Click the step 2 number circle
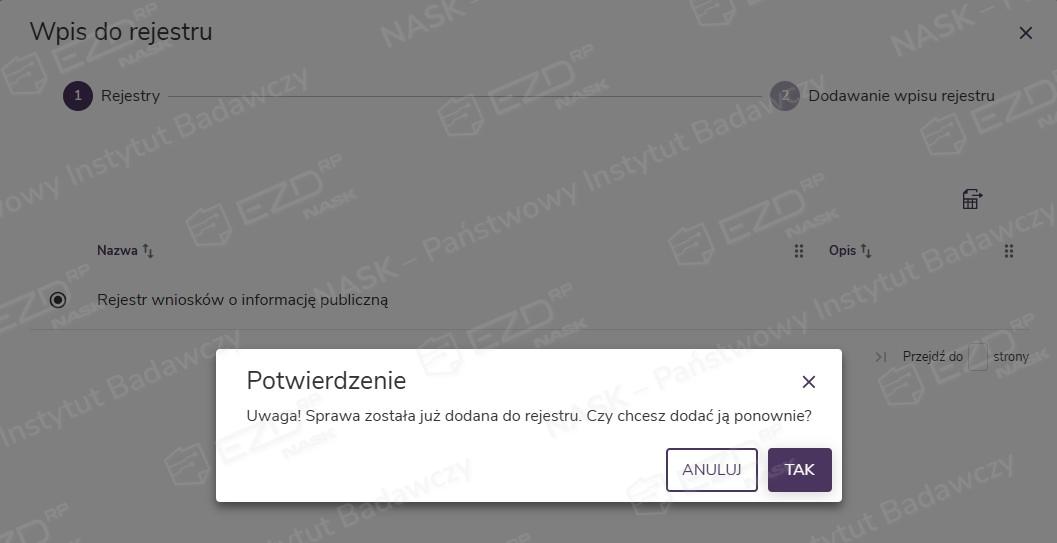 785,96
